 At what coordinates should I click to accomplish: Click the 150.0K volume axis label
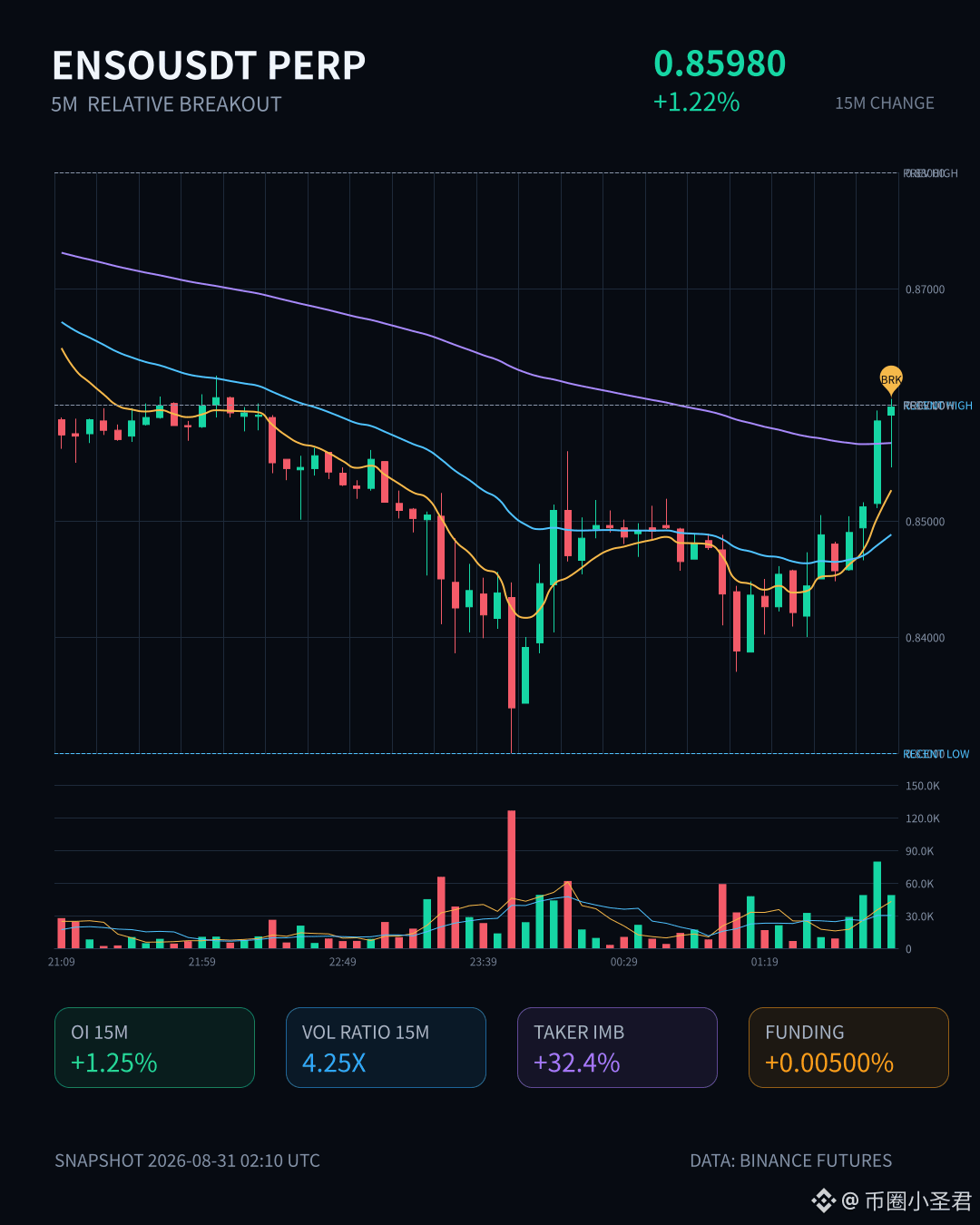[923, 786]
